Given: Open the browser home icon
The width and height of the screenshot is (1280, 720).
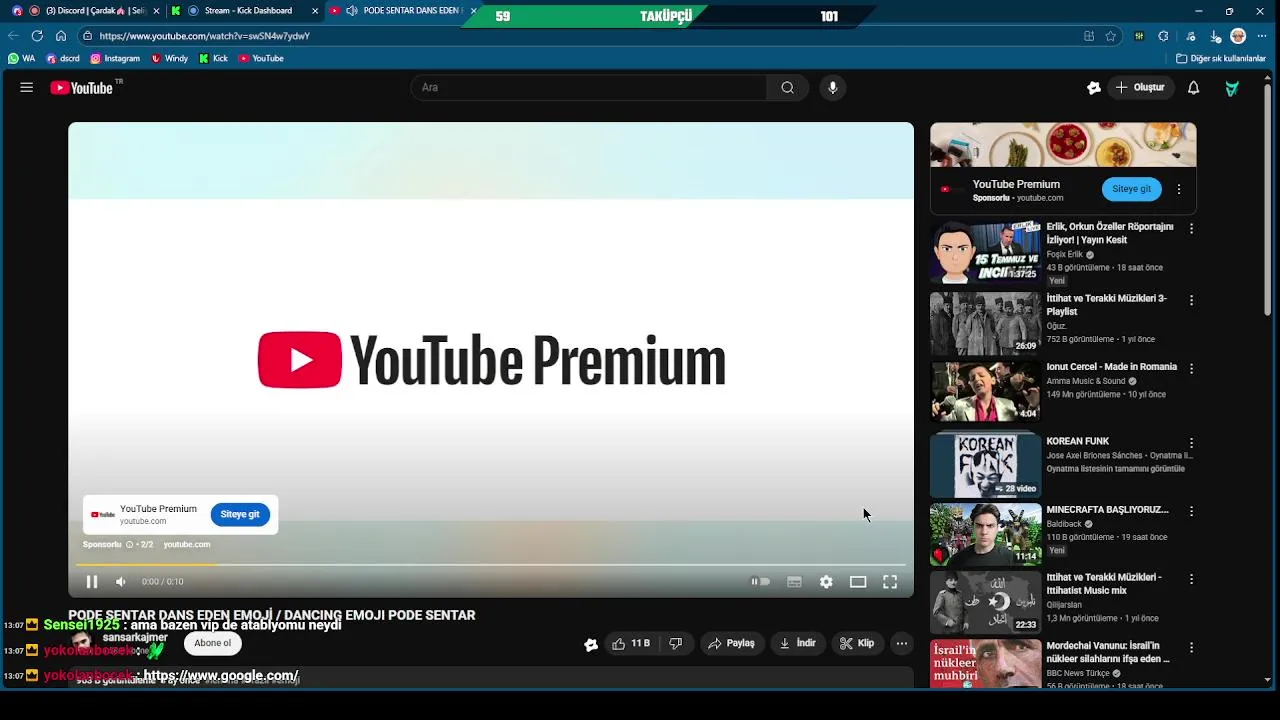Looking at the screenshot, I should [61, 36].
